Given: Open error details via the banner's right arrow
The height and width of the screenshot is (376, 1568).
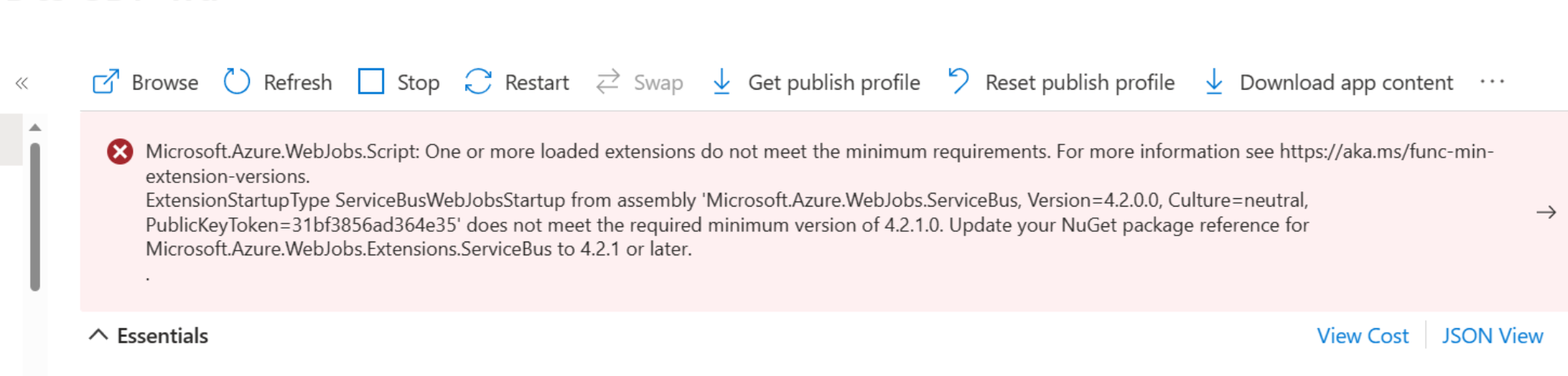Looking at the screenshot, I should [1546, 212].
